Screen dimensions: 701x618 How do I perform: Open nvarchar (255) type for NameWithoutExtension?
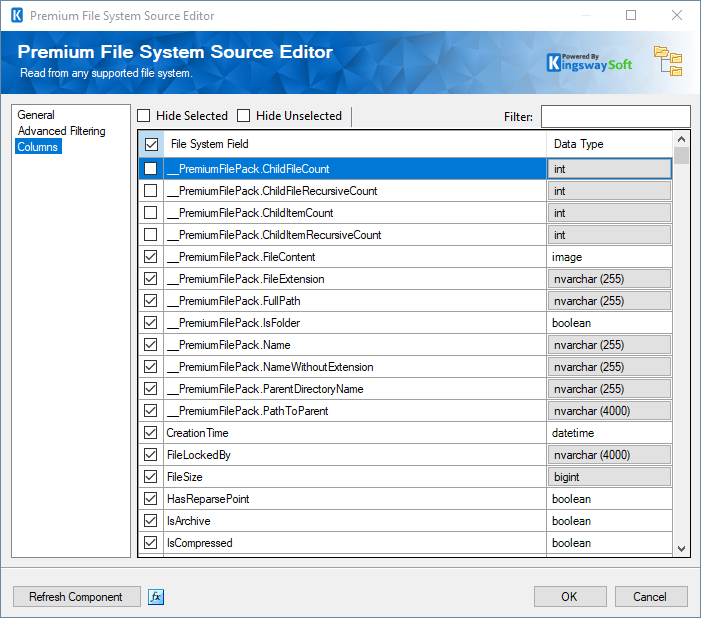[x=609, y=367]
